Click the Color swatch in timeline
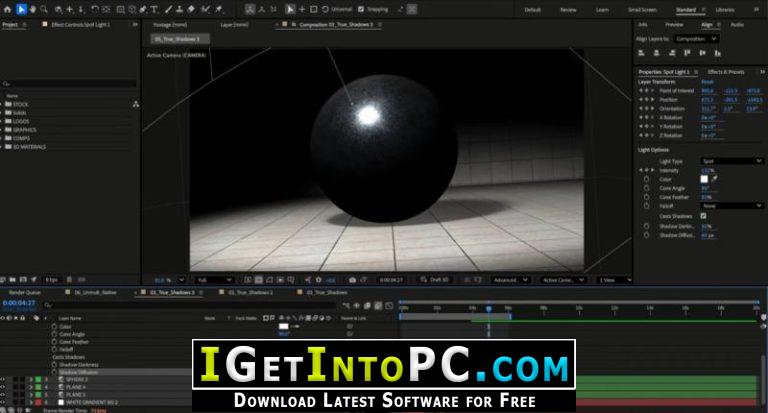 point(284,326)
